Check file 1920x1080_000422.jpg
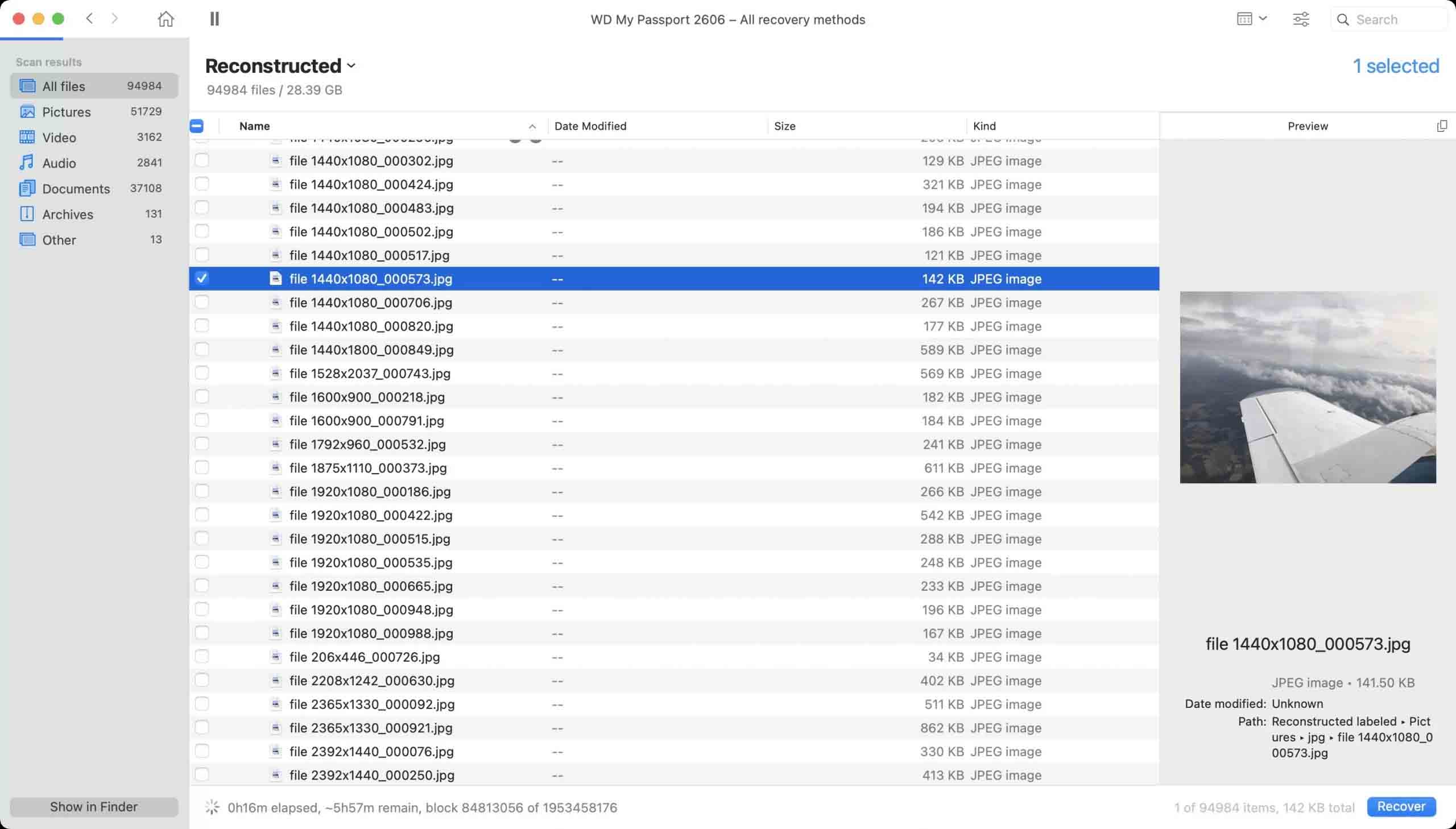This screenshot has width=1456, height=829. pos(201,515)
